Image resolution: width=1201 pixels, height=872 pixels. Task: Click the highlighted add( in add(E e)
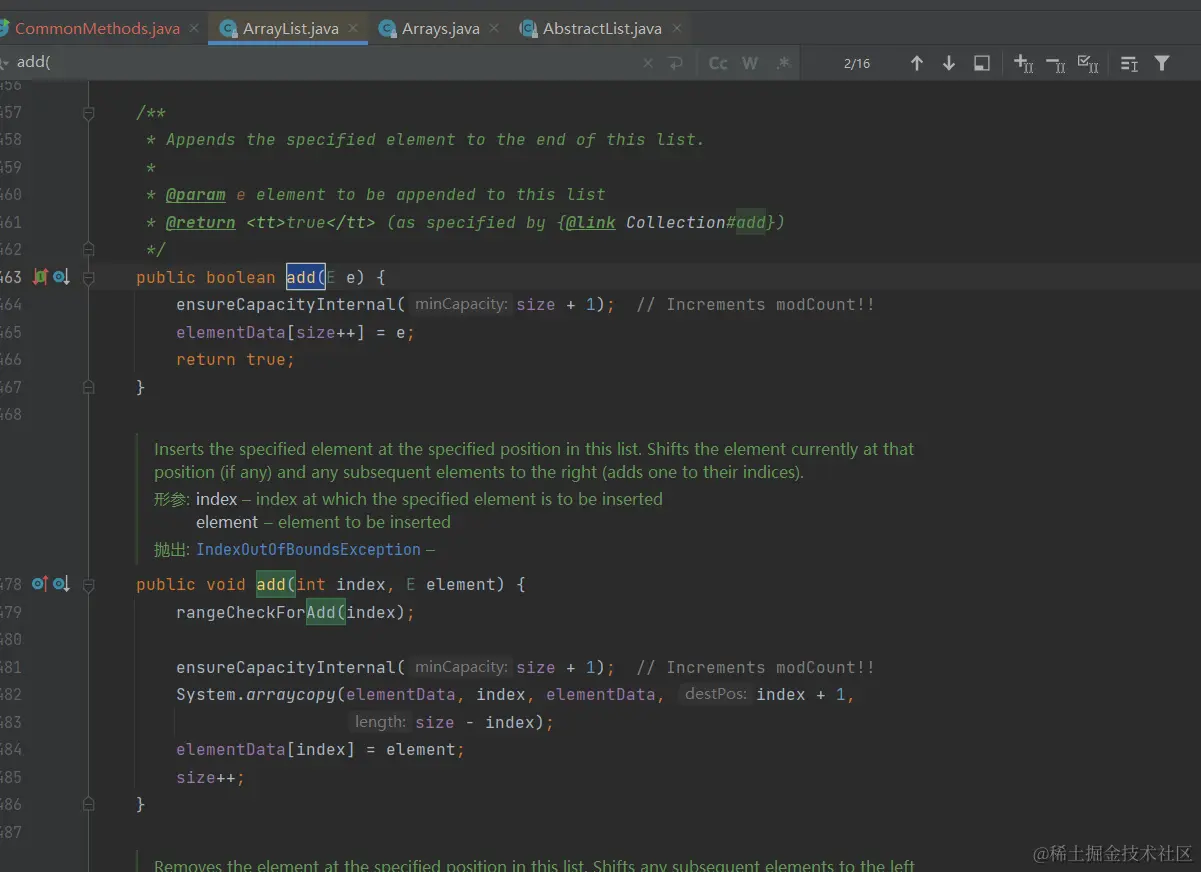pos(306,277)
